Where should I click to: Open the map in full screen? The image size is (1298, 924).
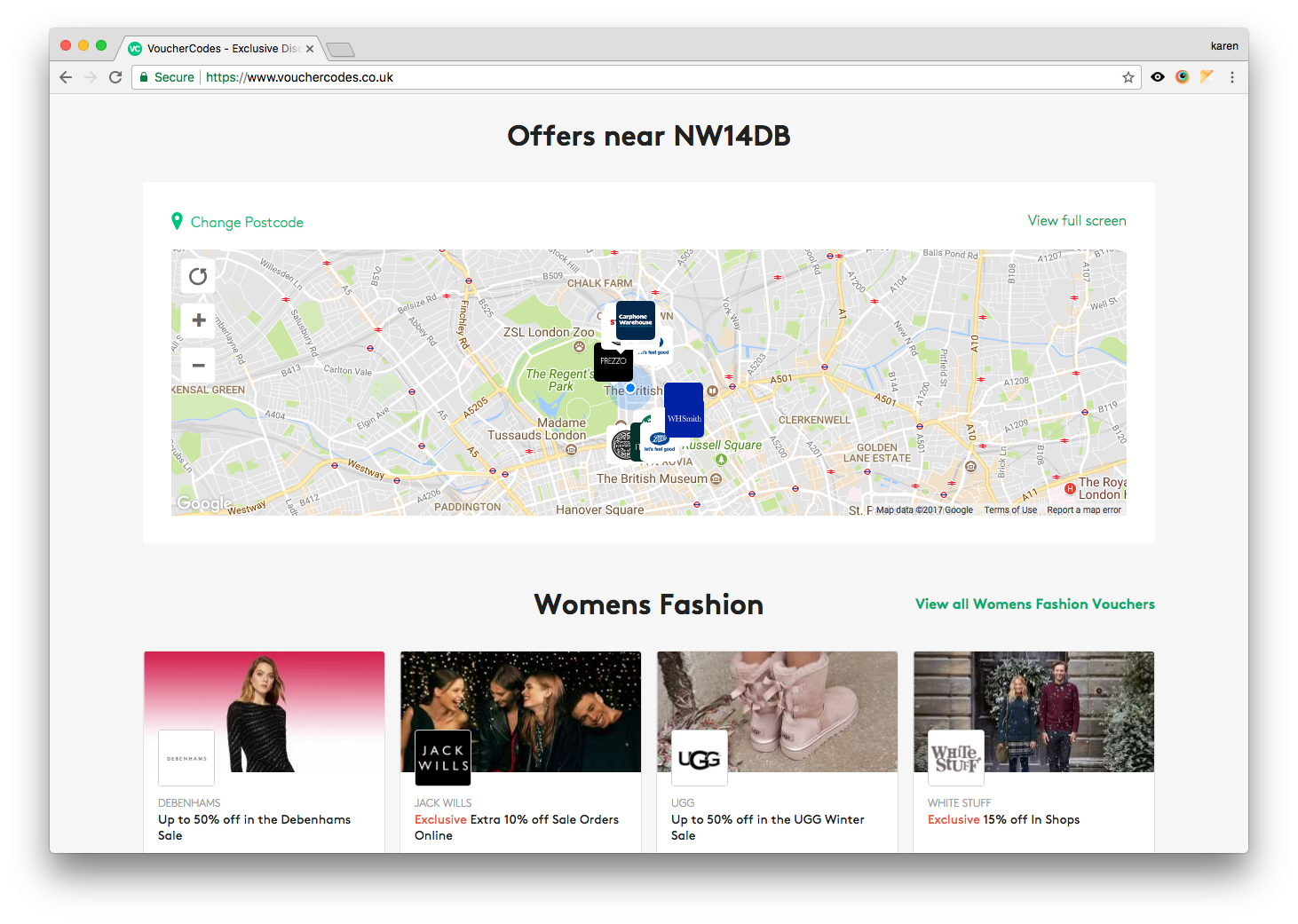pos(1077,220)
